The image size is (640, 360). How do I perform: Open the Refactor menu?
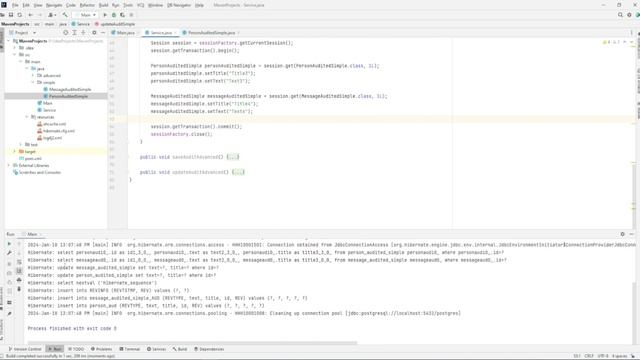click(87, 5)
